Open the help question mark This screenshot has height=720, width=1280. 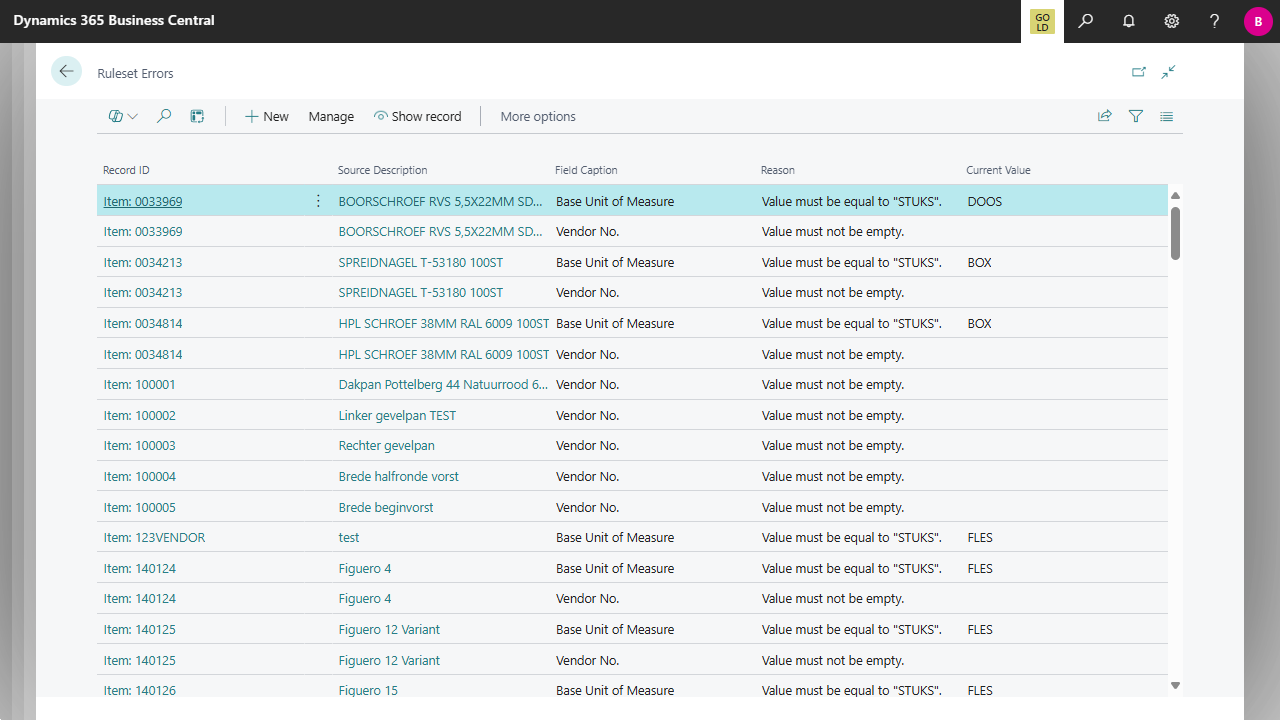(x=1215, y=21)
